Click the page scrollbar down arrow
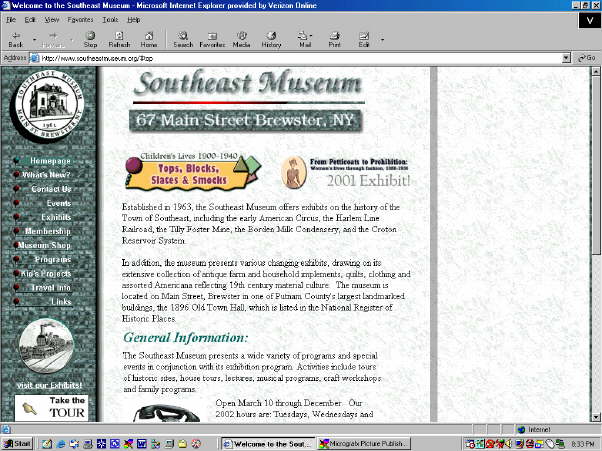This screenshot has width=602, height=451. click(x=595, y=417)
